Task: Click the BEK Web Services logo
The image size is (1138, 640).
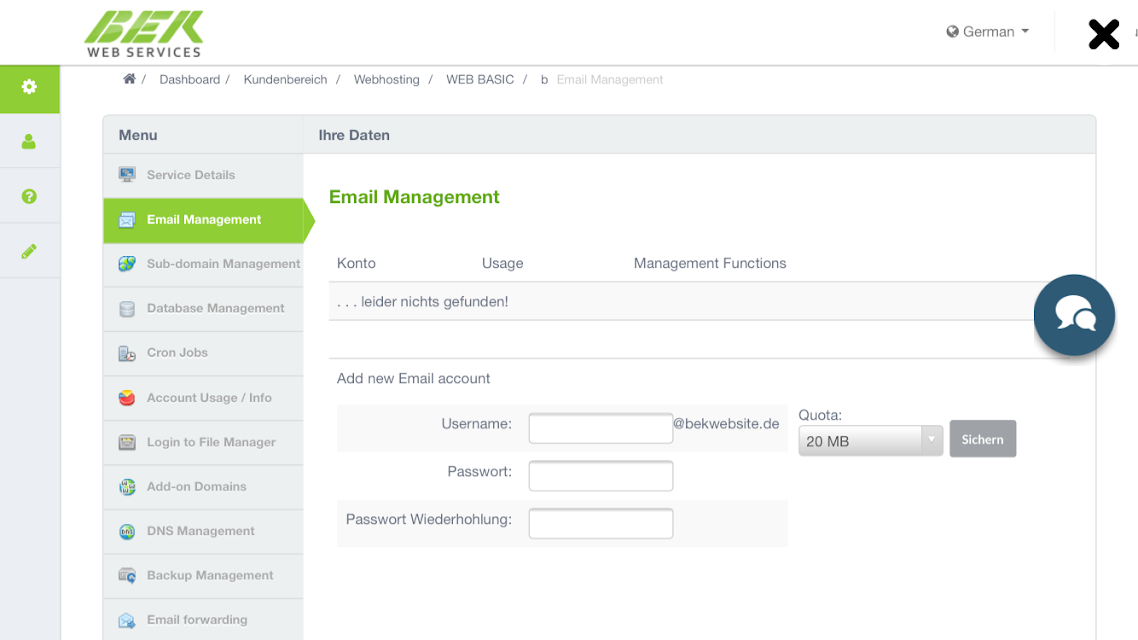Action: tap(144, 34)
